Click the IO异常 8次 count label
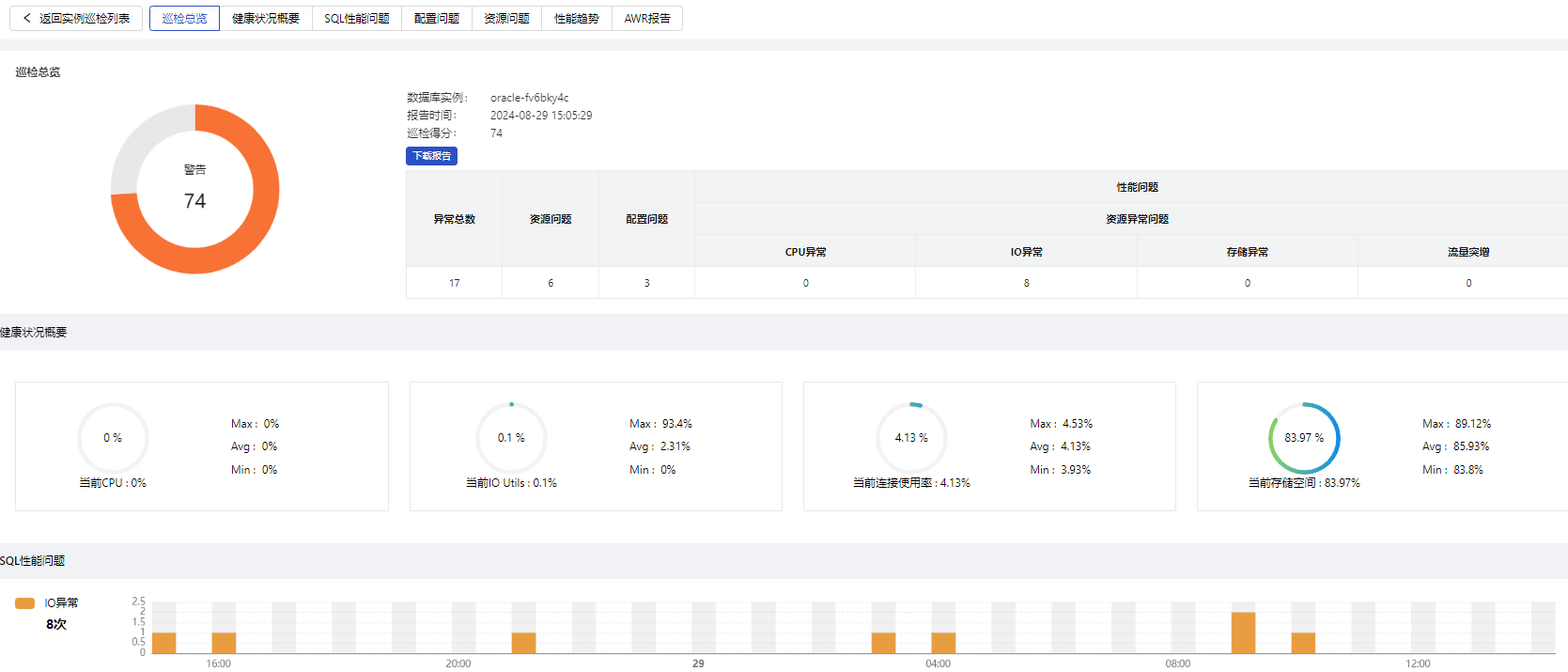The width and height of the screenshot is (1568, 672). pos(56,624)
